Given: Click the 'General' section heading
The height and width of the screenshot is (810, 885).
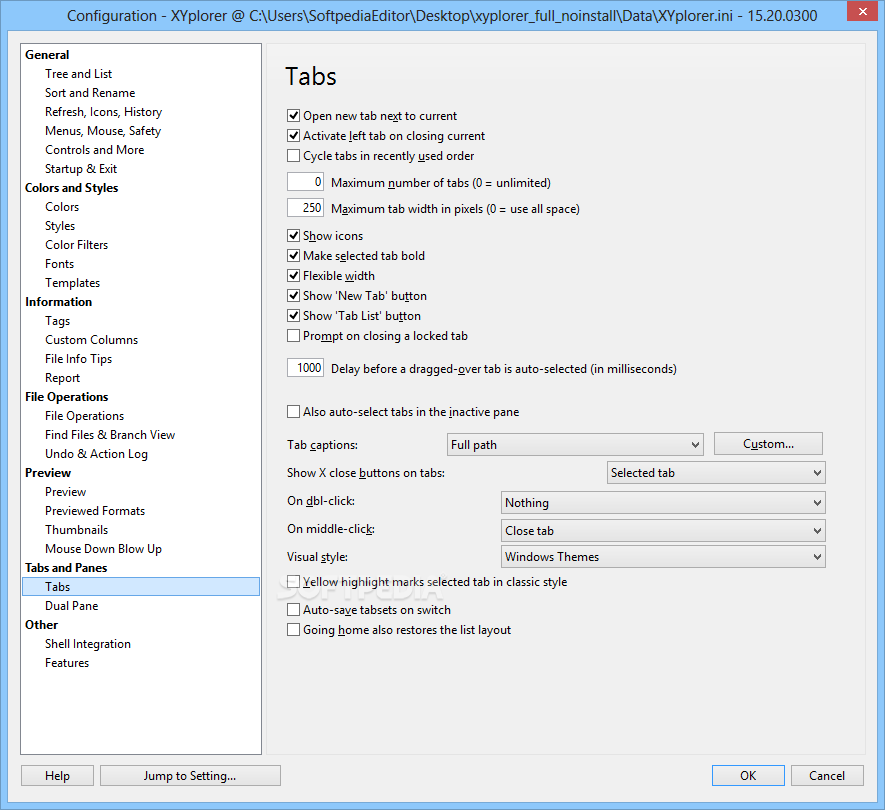Looking at the screenshot, I should coord(47,55).
